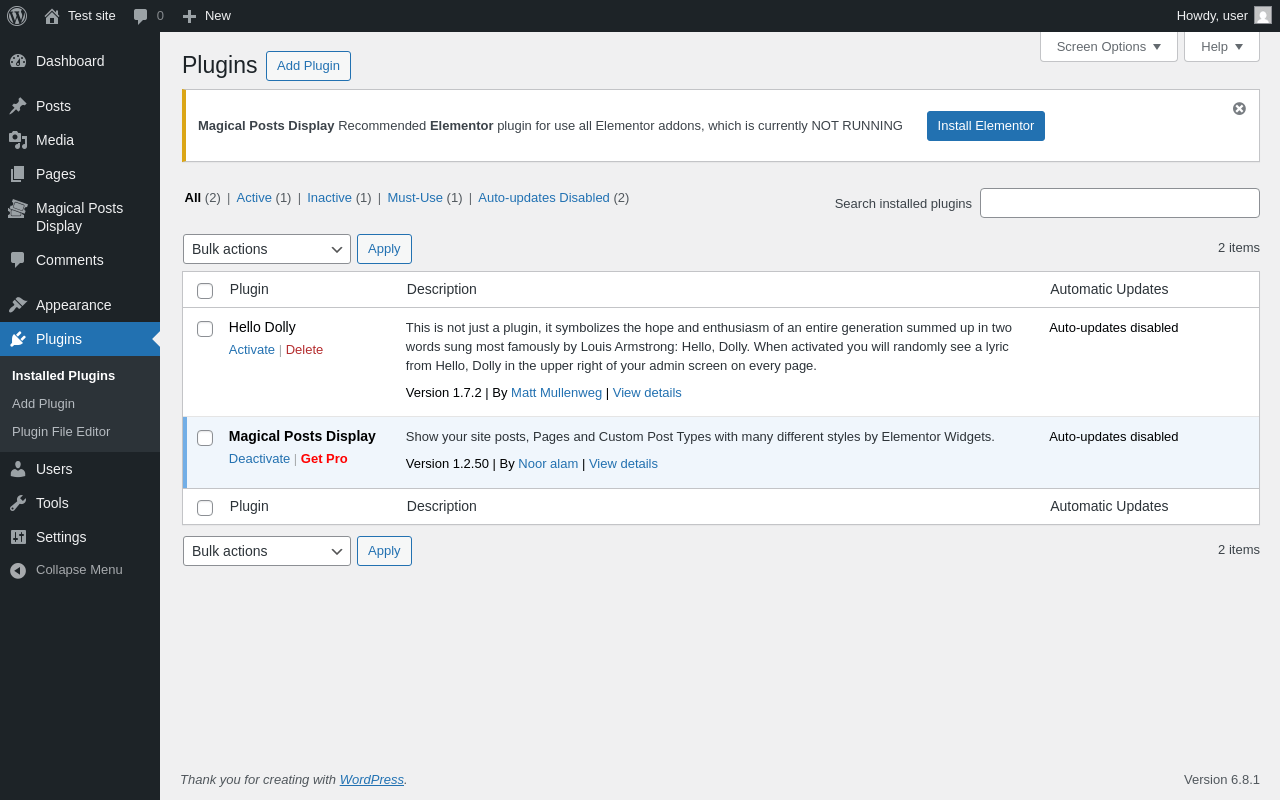Click the Collapse Menu arrow icon
This screenshot has height=800, width=1280.
pyautogui.click(x=18, y=570)
